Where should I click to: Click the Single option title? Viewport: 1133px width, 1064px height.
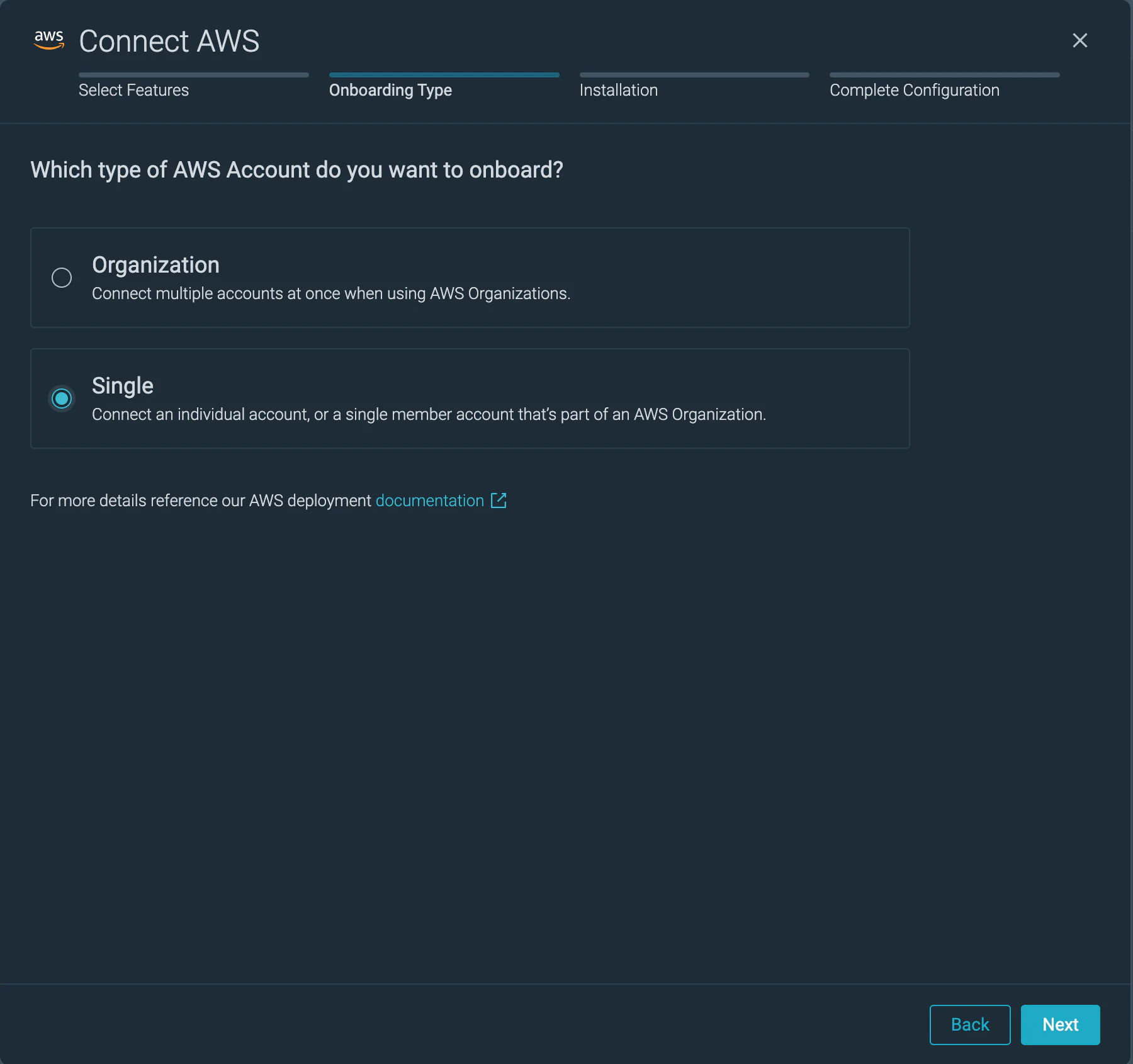pyautogui.click(x=123, y=385)
